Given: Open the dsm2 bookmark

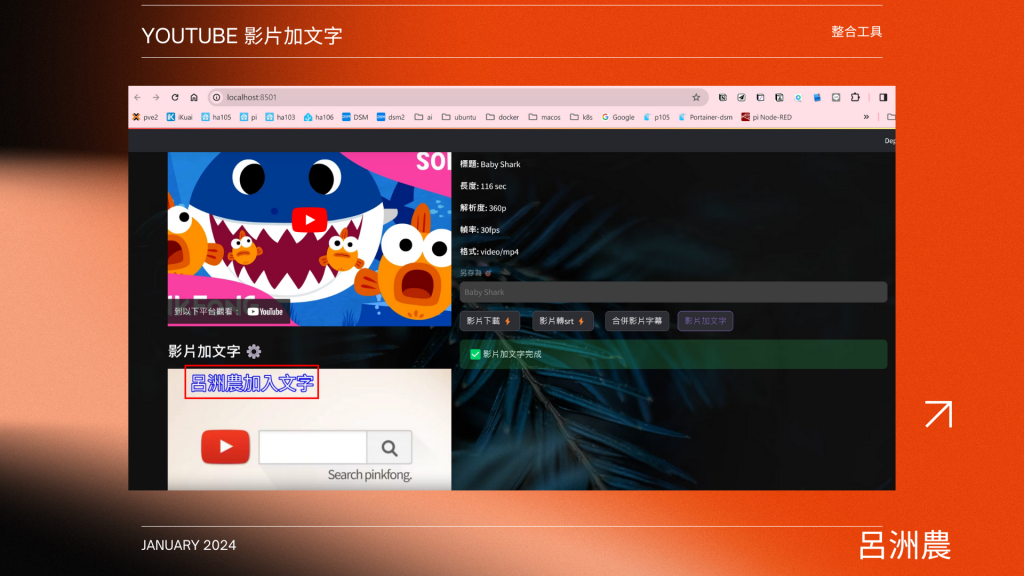Looking at the screenshot, I should coord(391,118).
